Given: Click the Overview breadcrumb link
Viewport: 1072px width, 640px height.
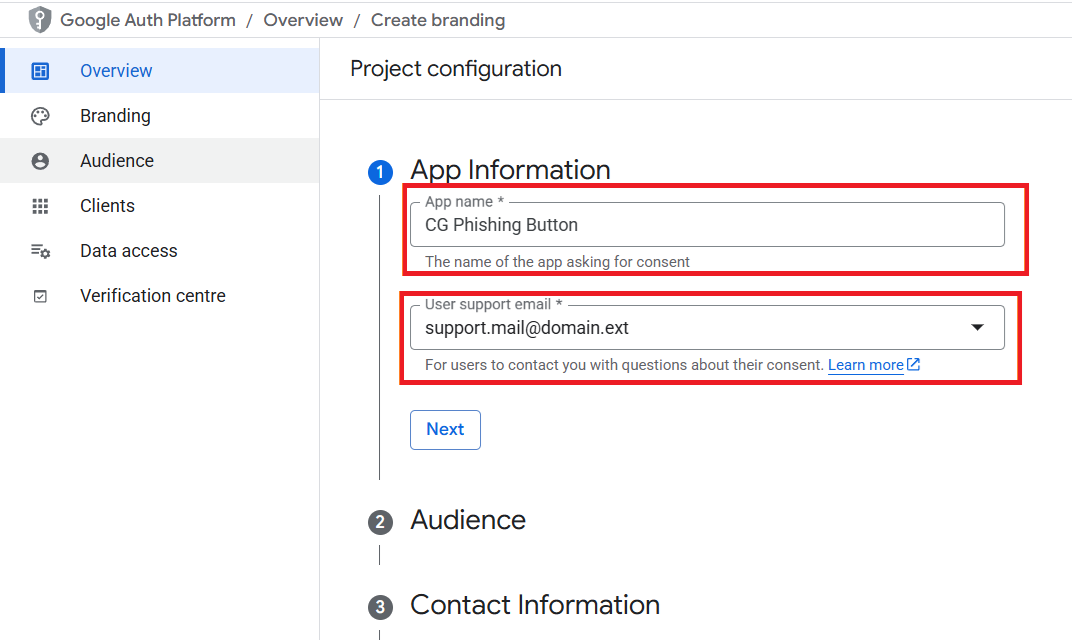Looking at the screenshot, I should click(x=303, y=21).
